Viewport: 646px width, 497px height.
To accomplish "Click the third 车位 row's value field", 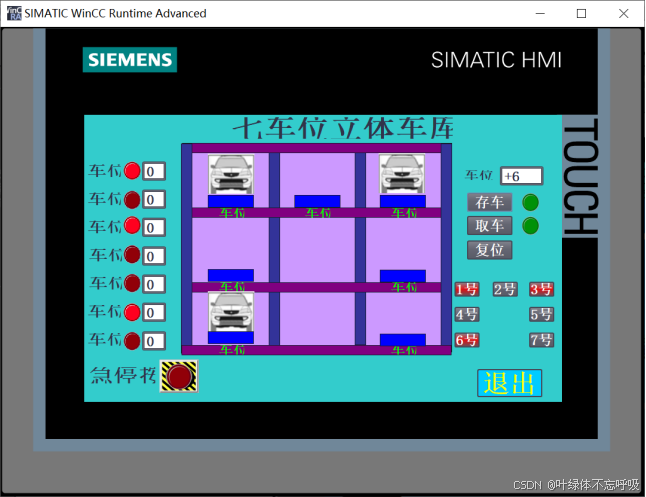I will pyautogui.click(x=154, y=227).
